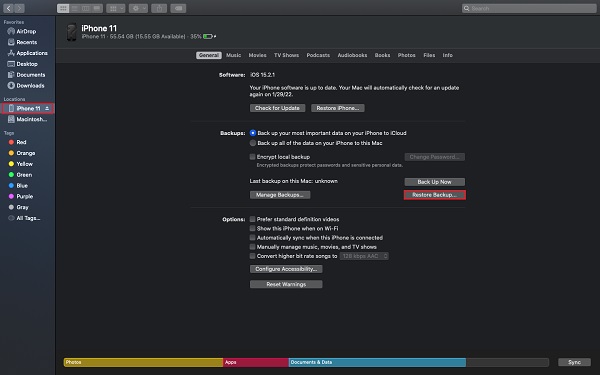
Task: Switch to list view
Action: click(x=75, y=8)
